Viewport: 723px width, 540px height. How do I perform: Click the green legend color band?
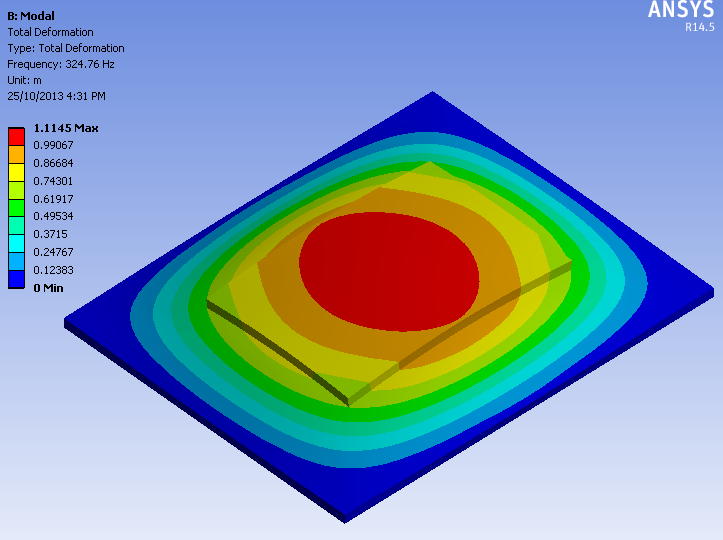[x=17, y=207]
